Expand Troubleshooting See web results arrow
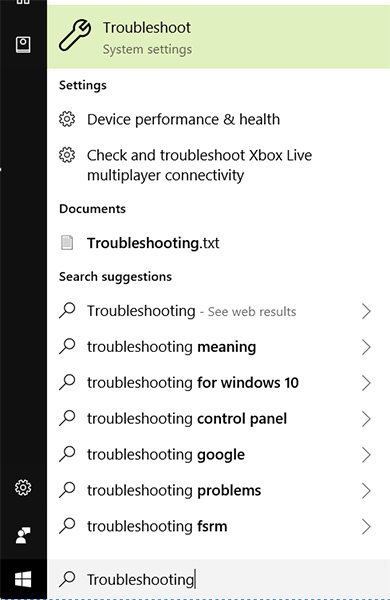The width and height of the screenshot is (390, 600). pos(366,311)
